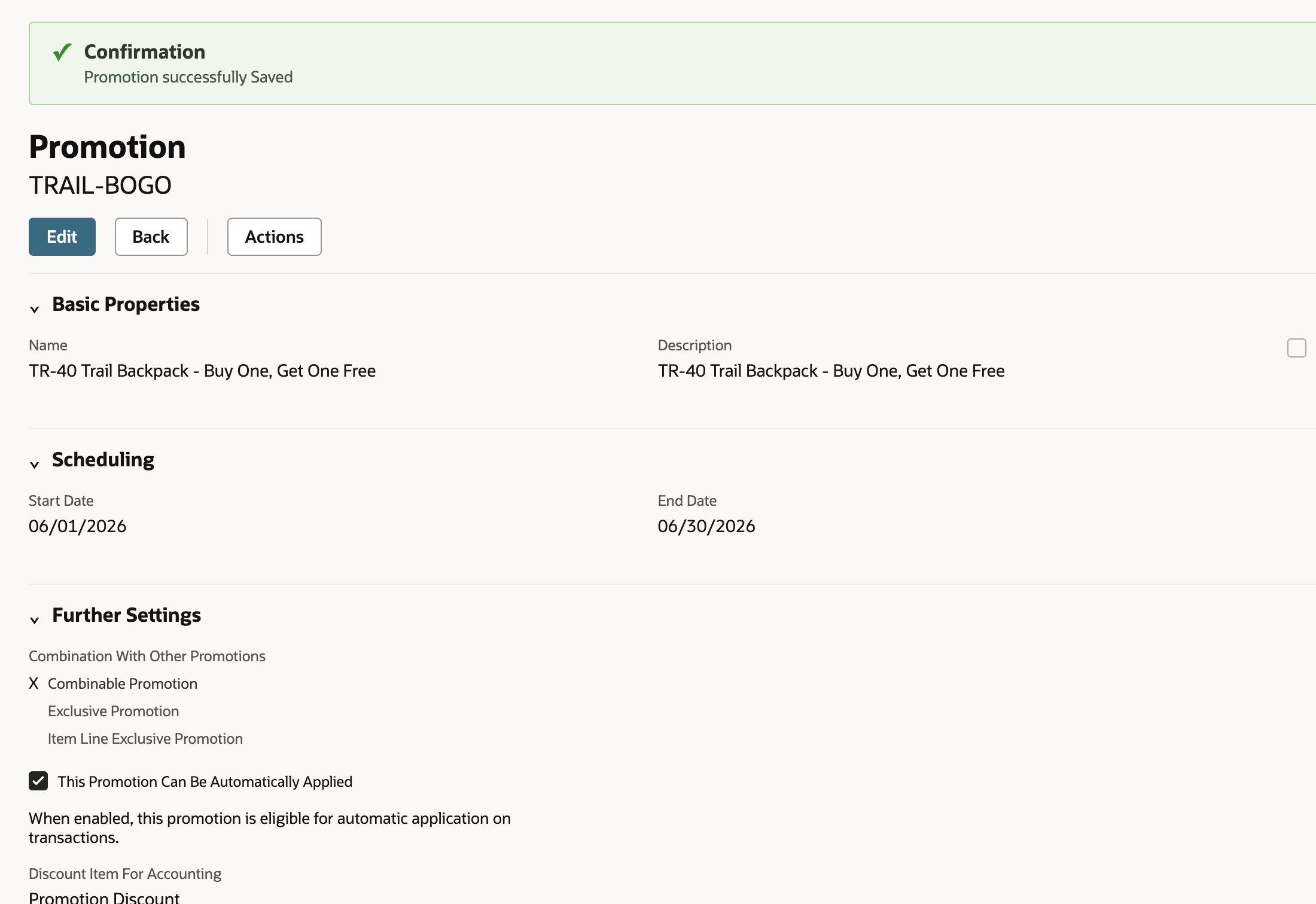Collapse the Further Settings section chevron
The image size is (1316, 904).
pos(35,620)
